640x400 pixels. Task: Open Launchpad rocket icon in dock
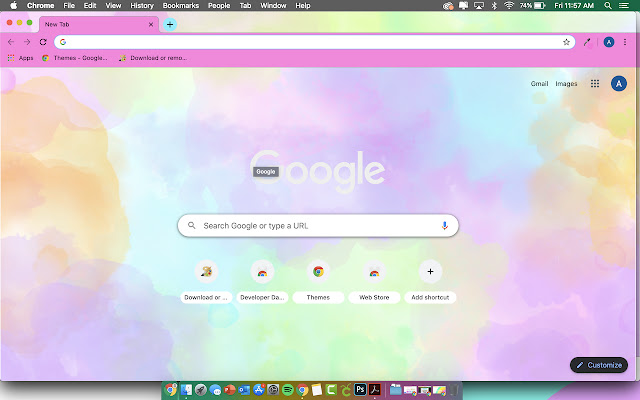[x=200, y=390]
